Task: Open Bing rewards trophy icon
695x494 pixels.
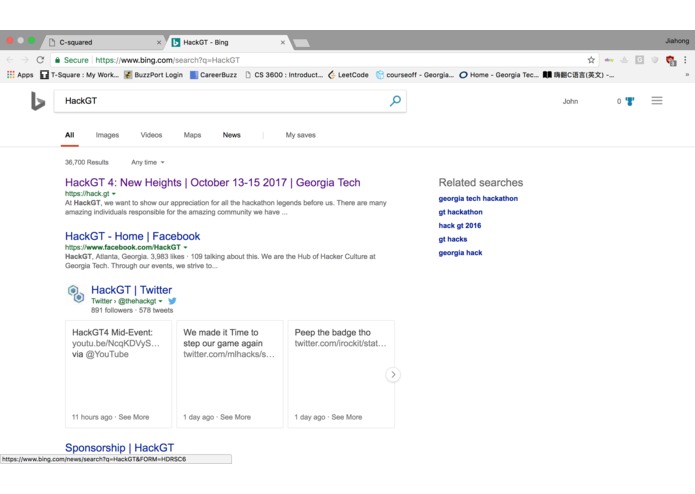Action: point(629,101)
